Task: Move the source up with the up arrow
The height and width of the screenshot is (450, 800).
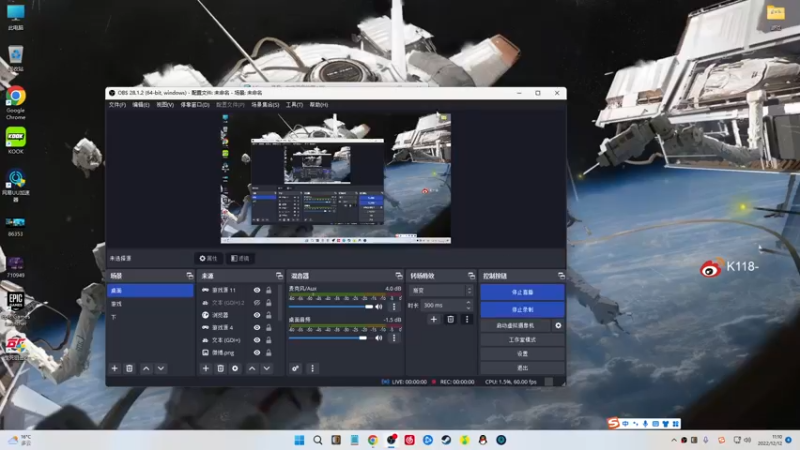Action: [252, 368]
